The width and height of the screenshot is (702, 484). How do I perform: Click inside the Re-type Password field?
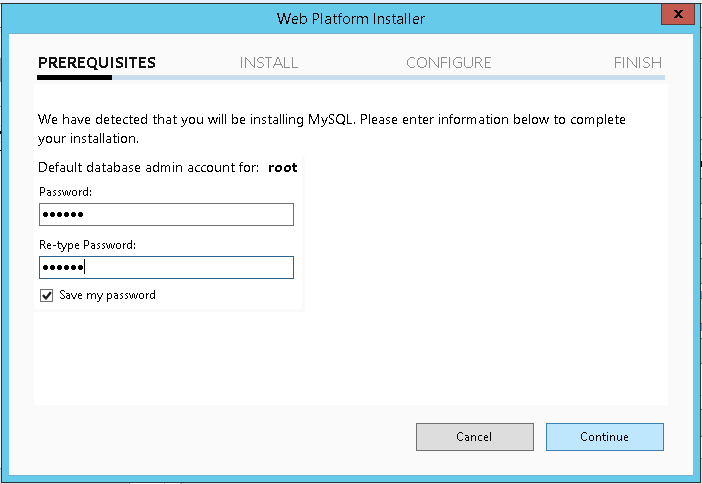[166, 267]
